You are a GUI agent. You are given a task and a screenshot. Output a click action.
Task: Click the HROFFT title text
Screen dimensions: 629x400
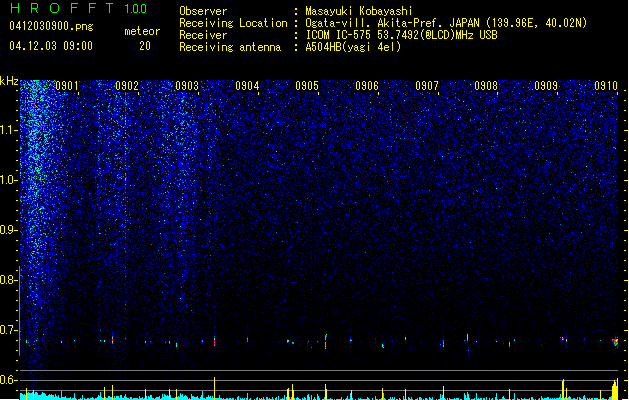coord(62,8)
